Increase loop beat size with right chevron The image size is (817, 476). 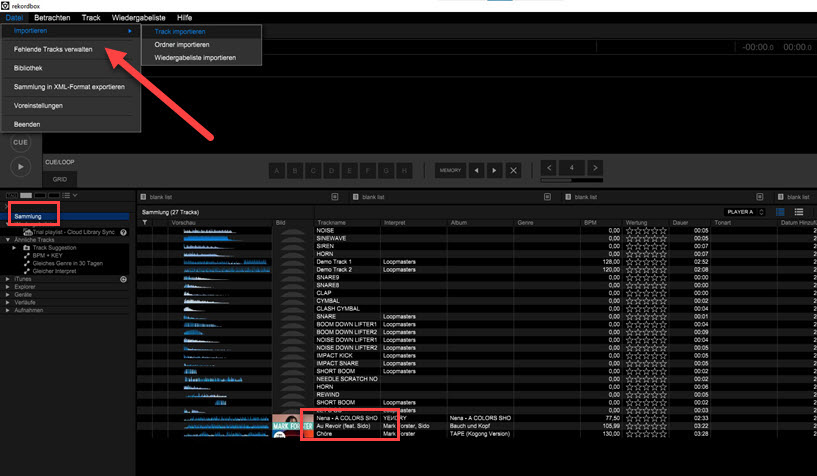[595, 168]
